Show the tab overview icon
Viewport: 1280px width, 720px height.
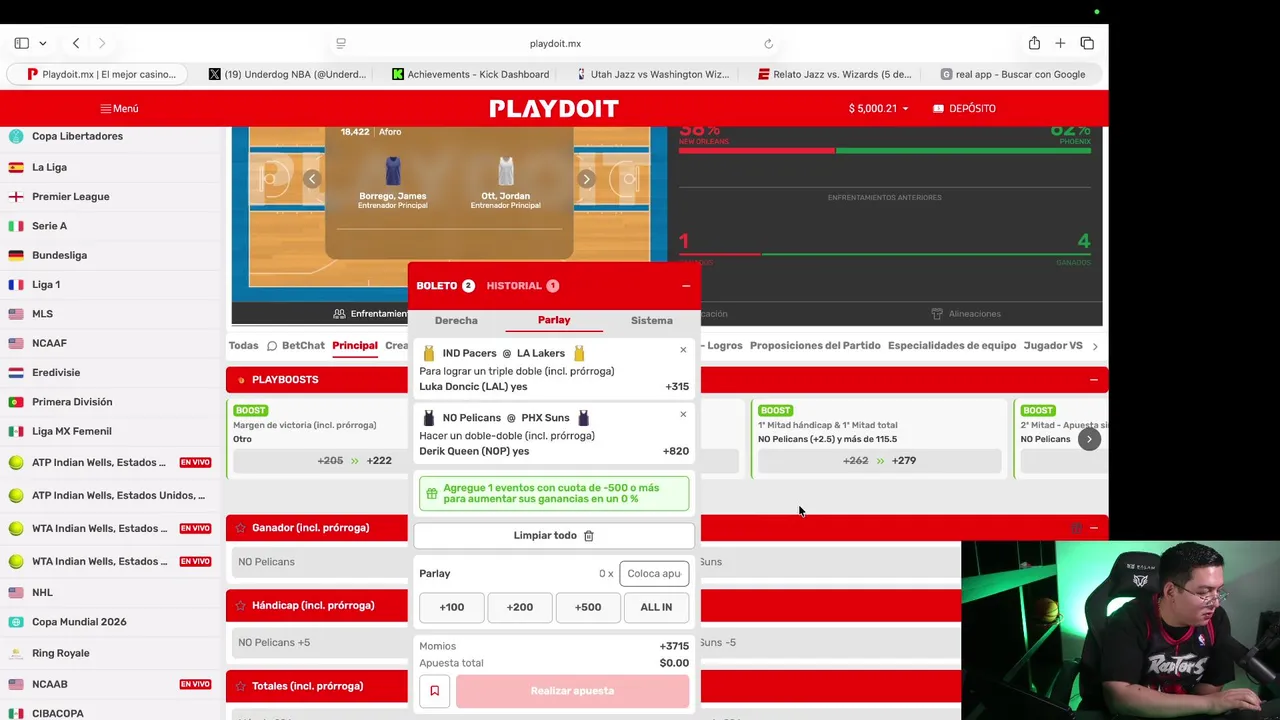1087,43
